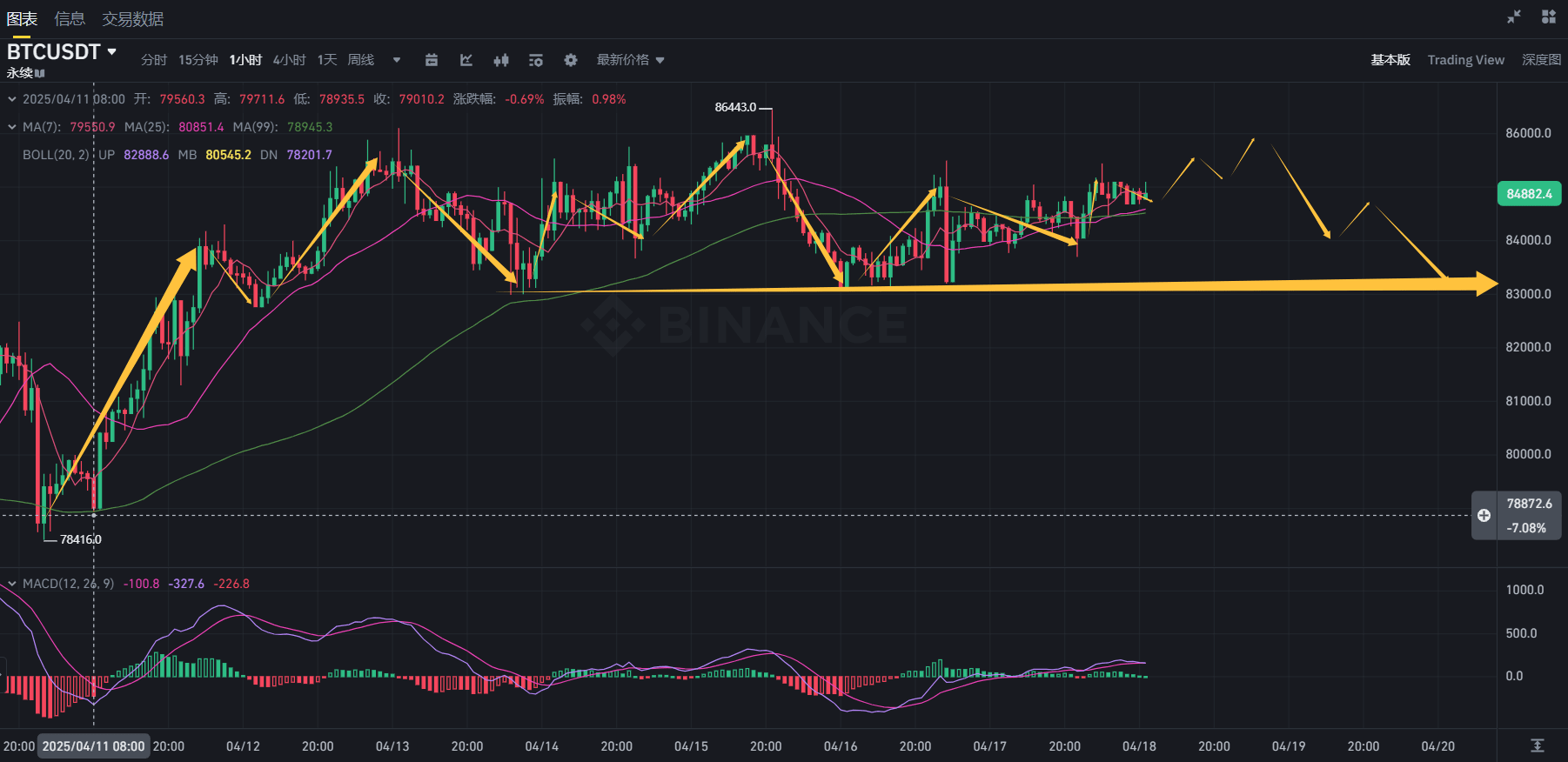Click the 83000.0 price axis label
Viewport: 1568px width, 762px height.
(1529, 294)
